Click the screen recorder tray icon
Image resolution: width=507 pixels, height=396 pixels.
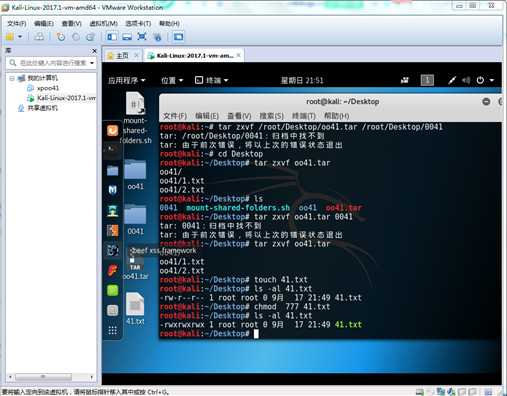click(405, 80)
